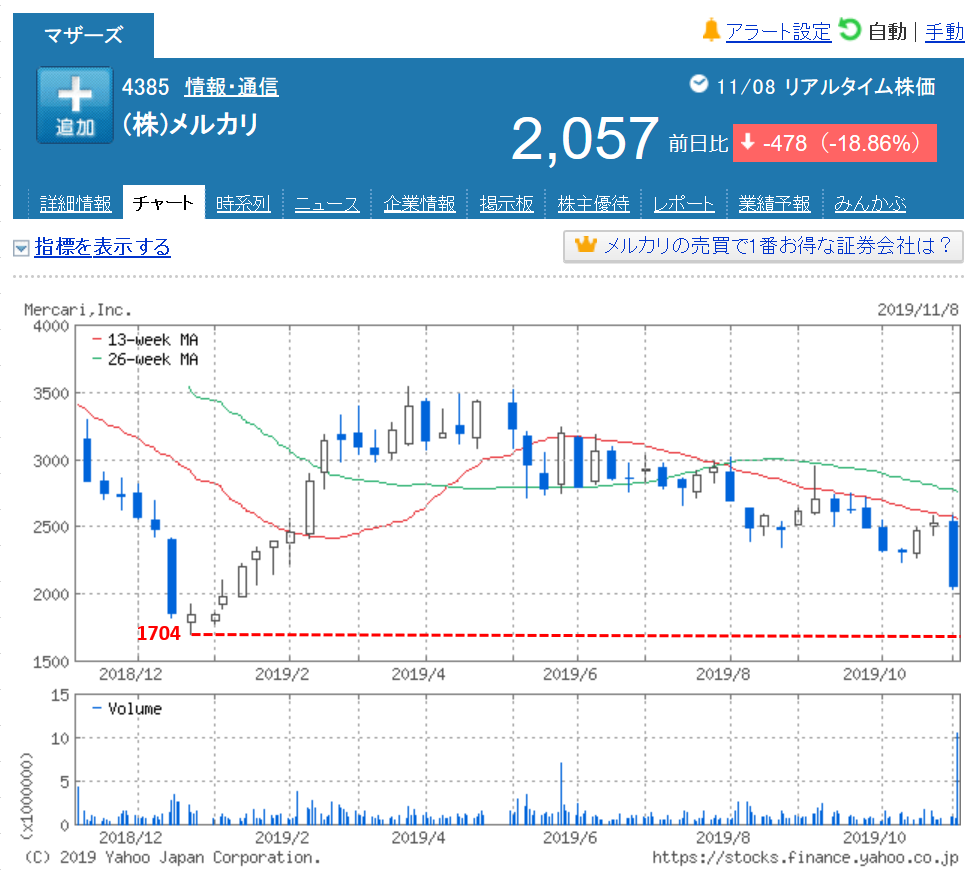Image resolution: width=970 pixels, height=877 pixels.
Task: Click the 2019/6 volume spike bar
Action: pos(561,794)
